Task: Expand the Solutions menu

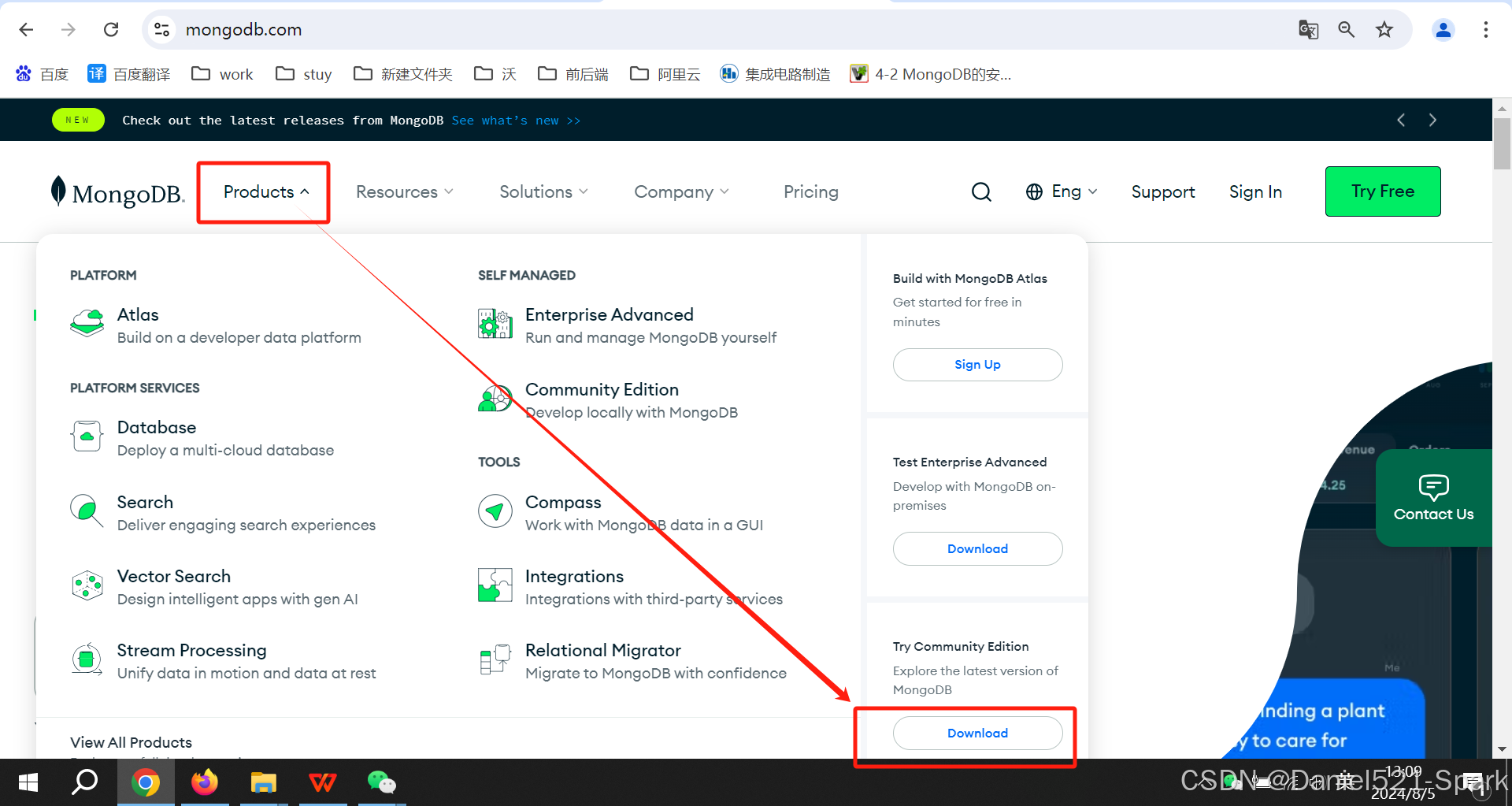Action: click(543, 191)
